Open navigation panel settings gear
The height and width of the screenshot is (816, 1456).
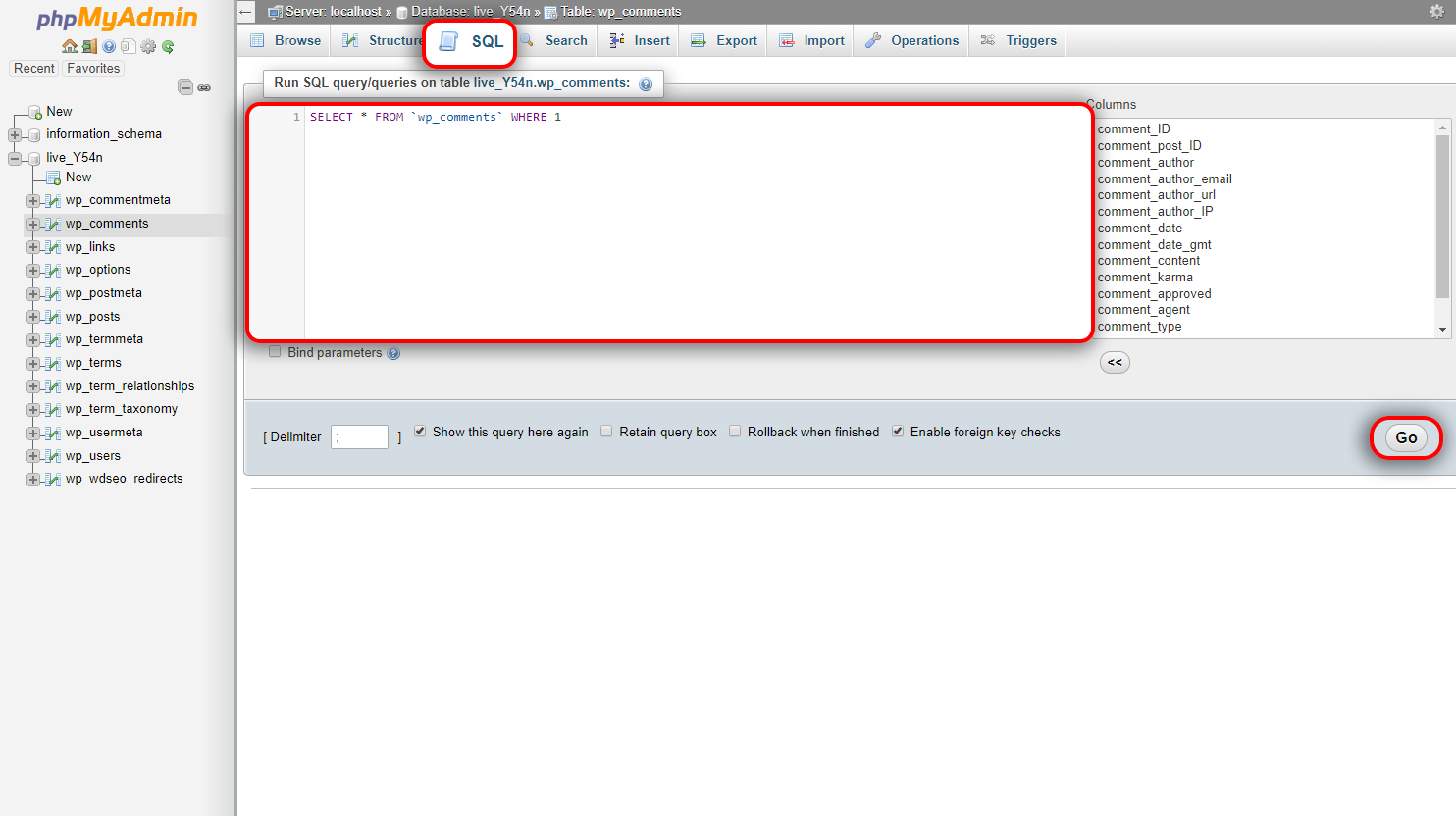[148, 46]
